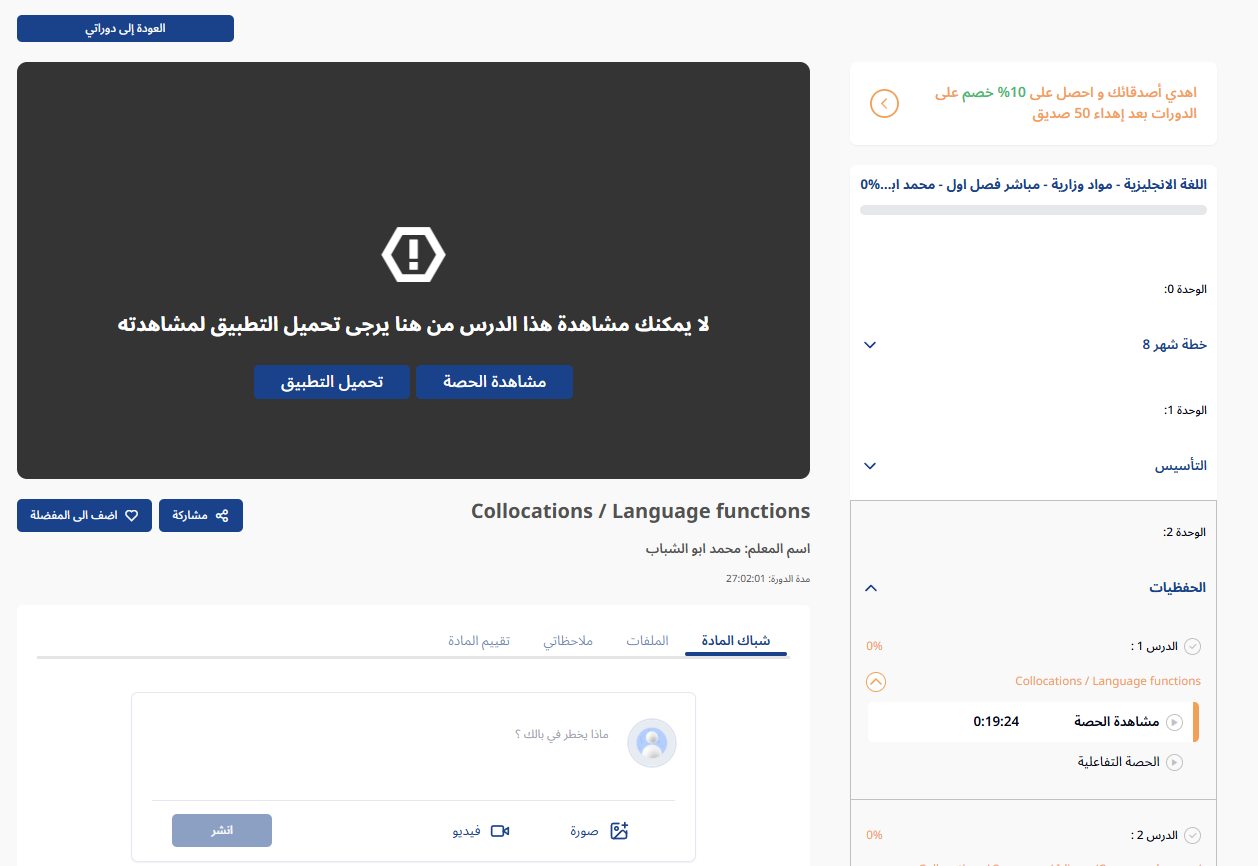This screenshot has height=866, width=1258.
Task: Click the circled arrow in referral offer banner
Action: click(884, 103)
